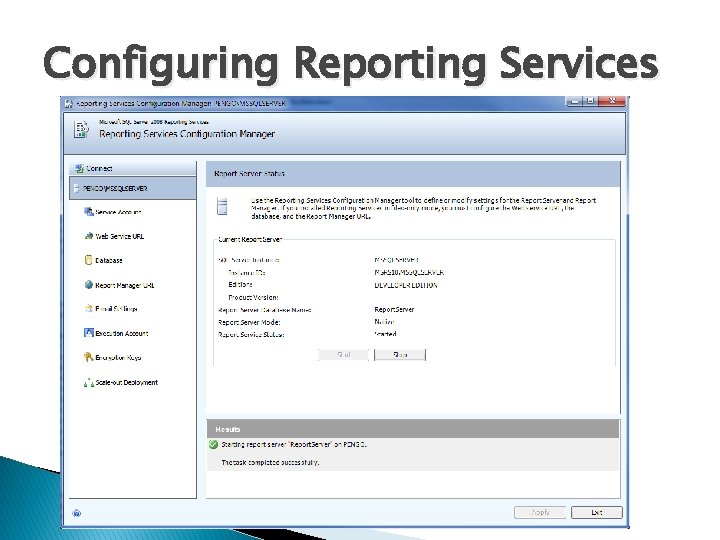Click the Apply button
The image size is (720, 540).
point(540,512)
